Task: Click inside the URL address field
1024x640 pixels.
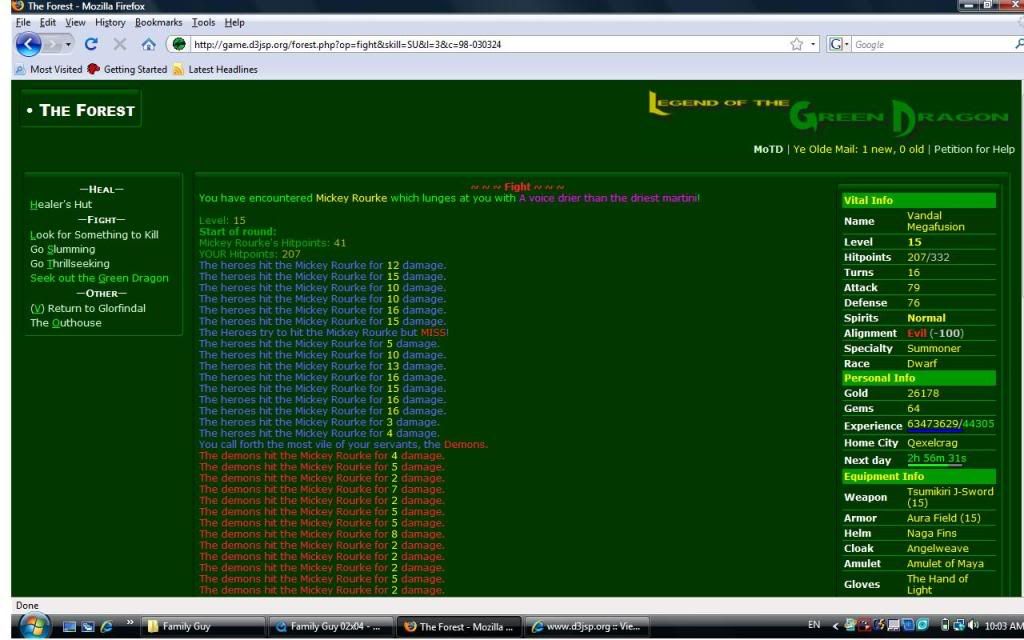Action: 480,44
